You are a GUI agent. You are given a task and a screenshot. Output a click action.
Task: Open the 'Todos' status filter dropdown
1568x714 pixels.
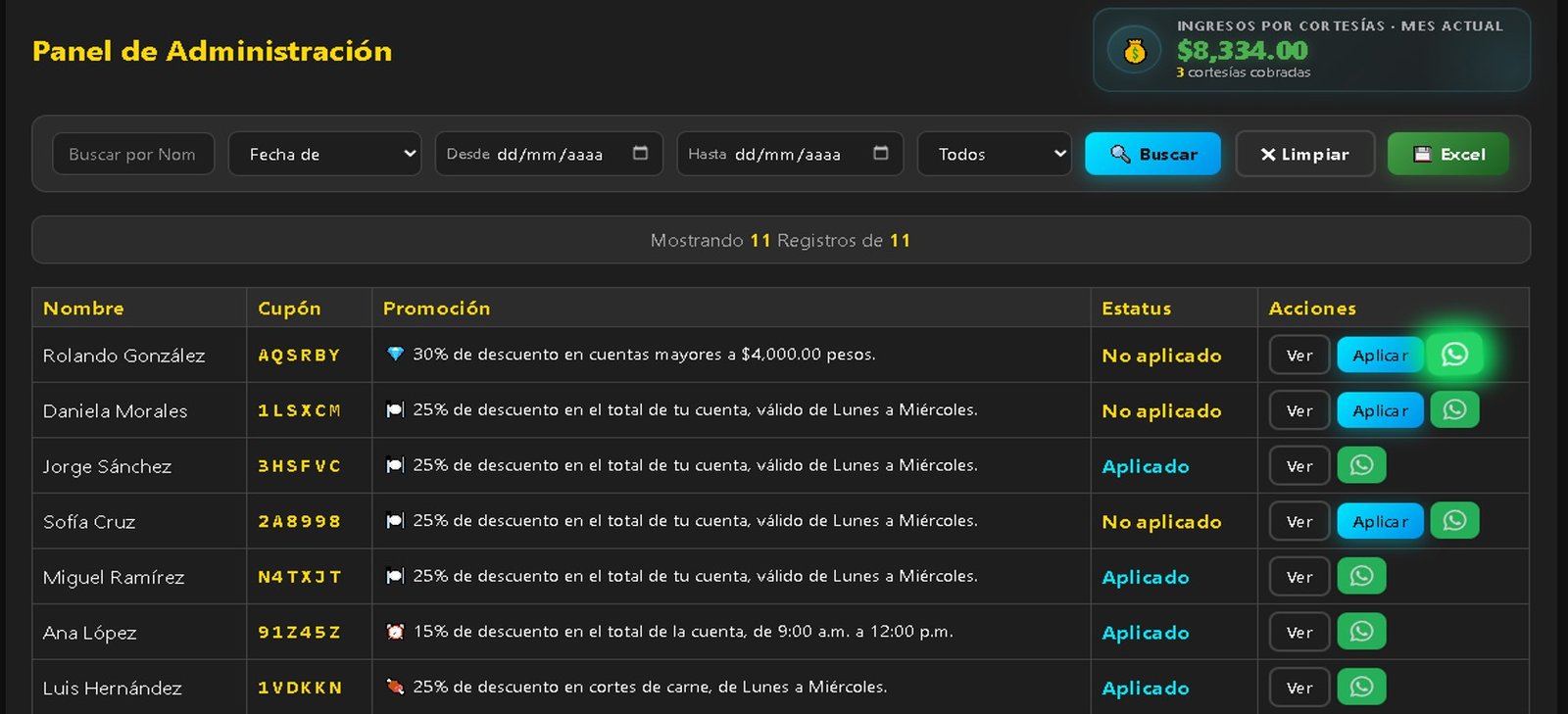click(995, 154)
